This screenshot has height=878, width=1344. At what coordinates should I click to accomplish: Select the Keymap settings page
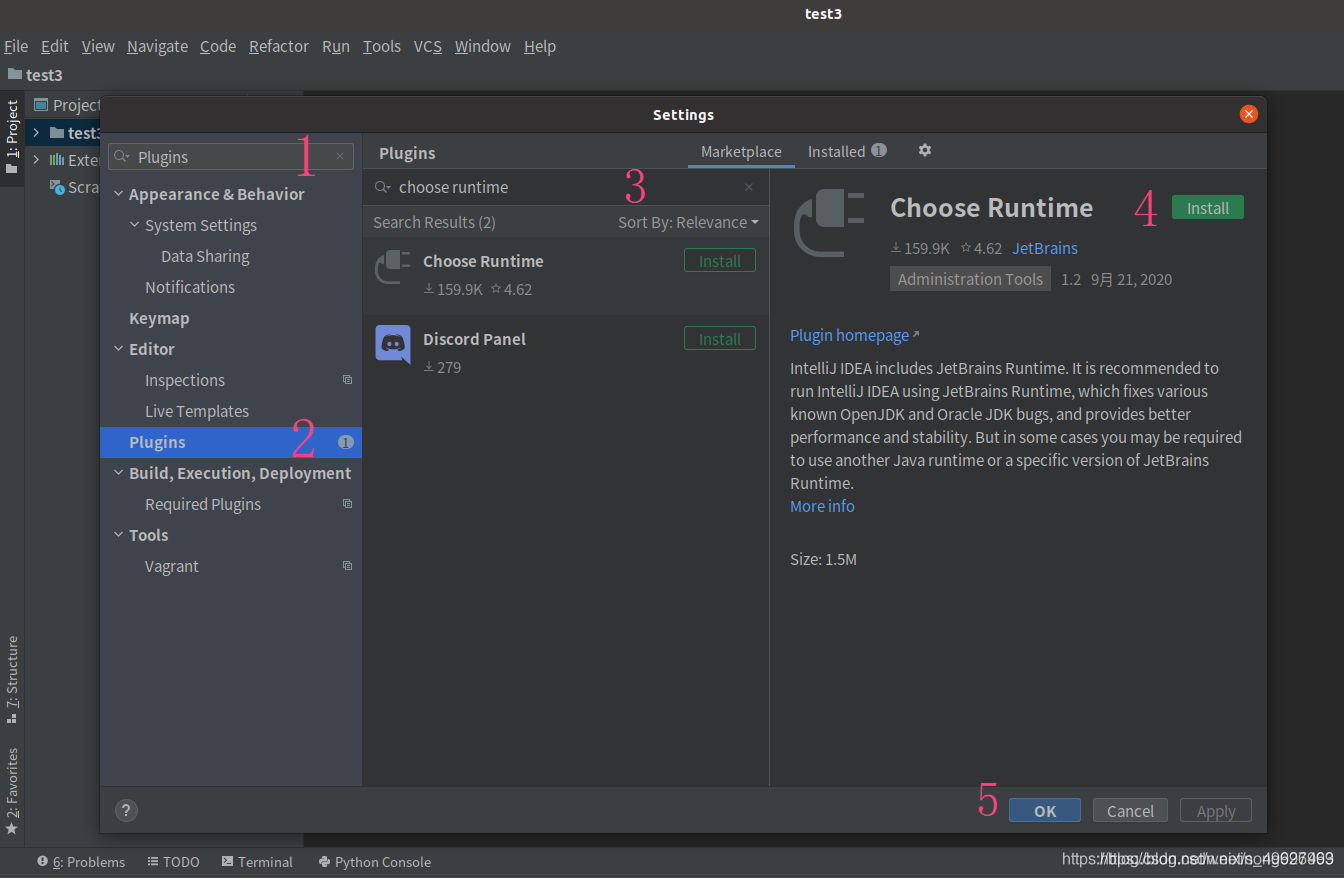pyautogui.click(x=159, y=318)
